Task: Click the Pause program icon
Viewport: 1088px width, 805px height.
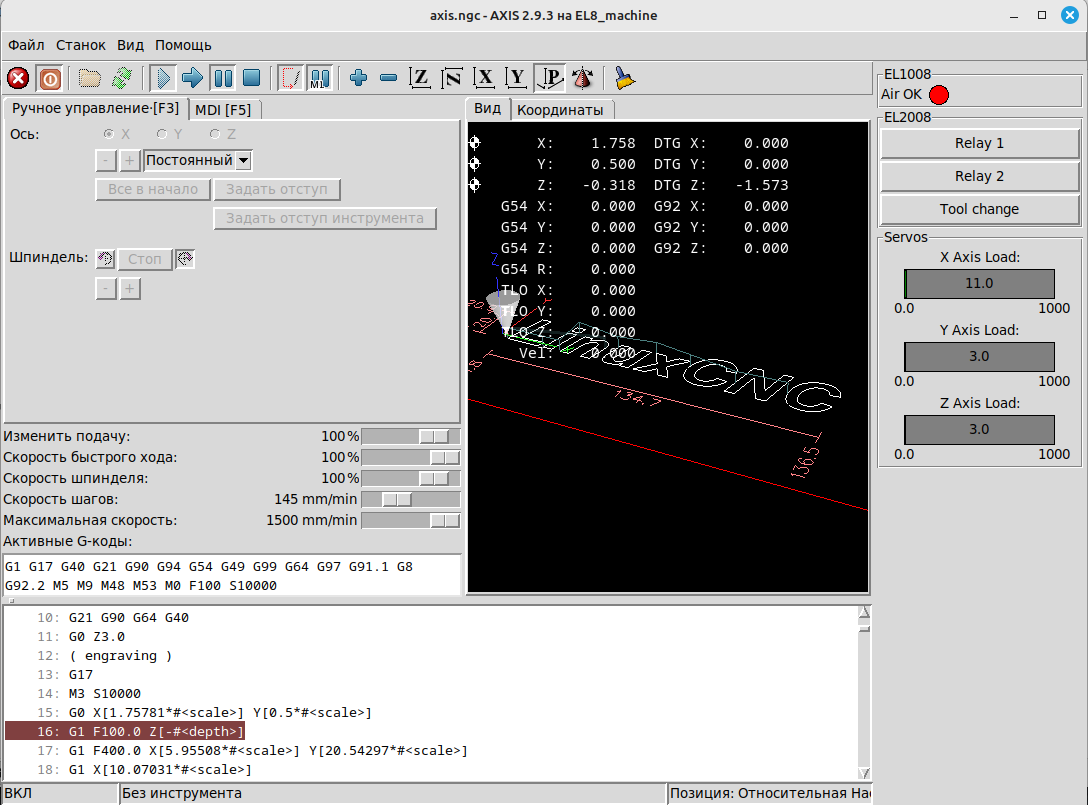Action: click(222, 78)
